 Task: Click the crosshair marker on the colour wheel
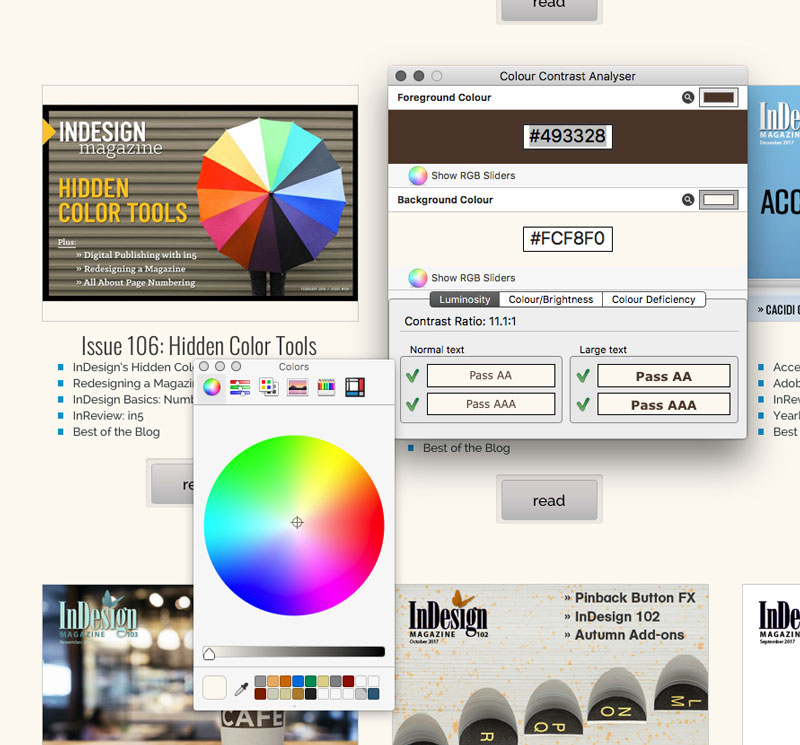[297, 523]
